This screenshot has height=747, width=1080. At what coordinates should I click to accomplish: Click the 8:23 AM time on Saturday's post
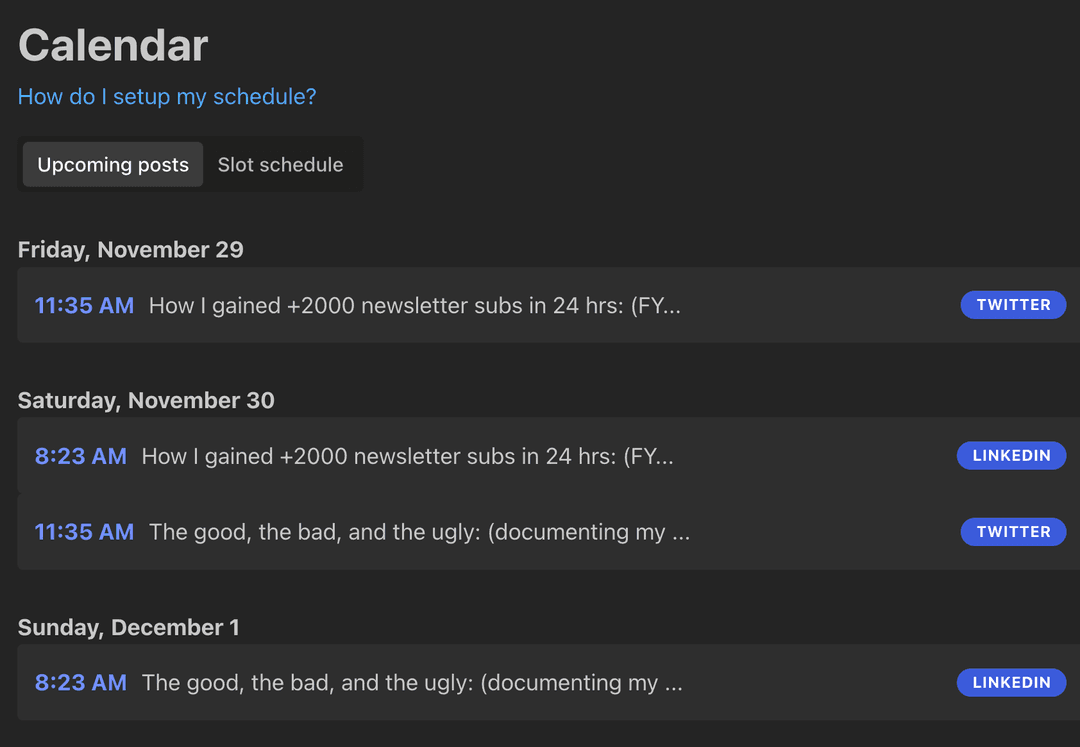[x=80, y=455]
